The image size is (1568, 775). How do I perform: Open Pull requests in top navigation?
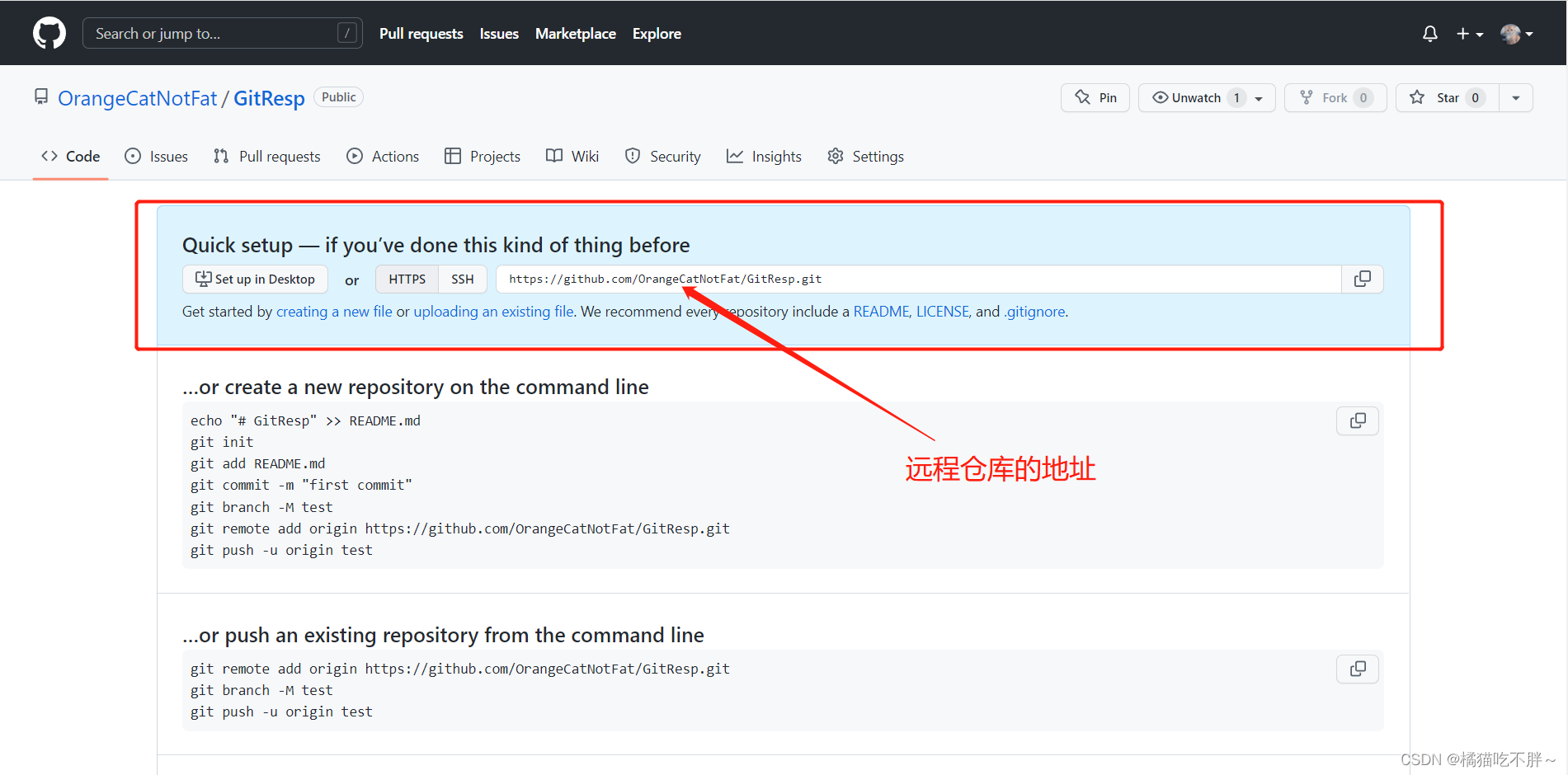(421, 34)
